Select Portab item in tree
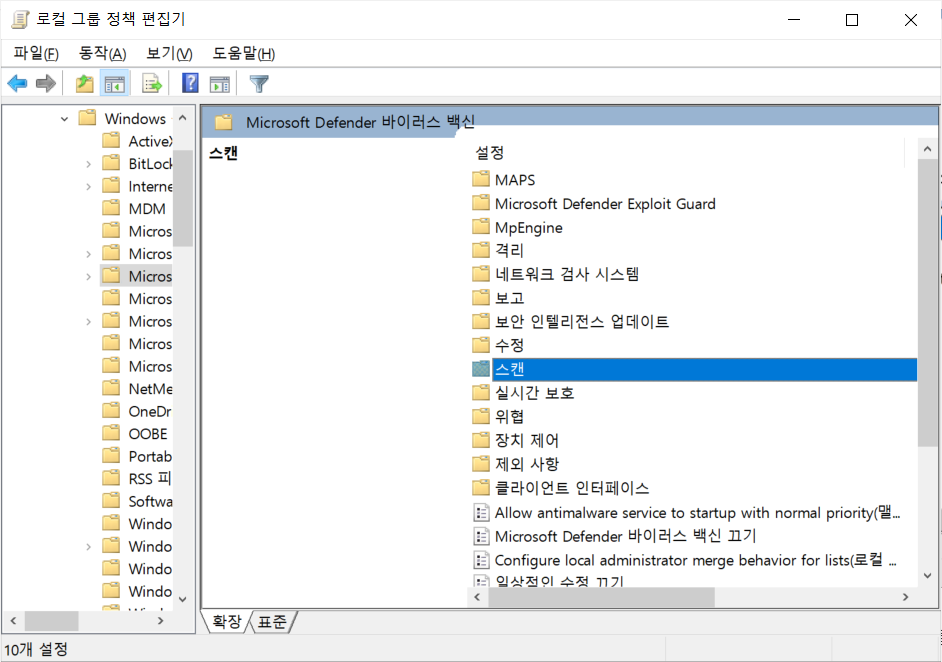 (150, 456)
